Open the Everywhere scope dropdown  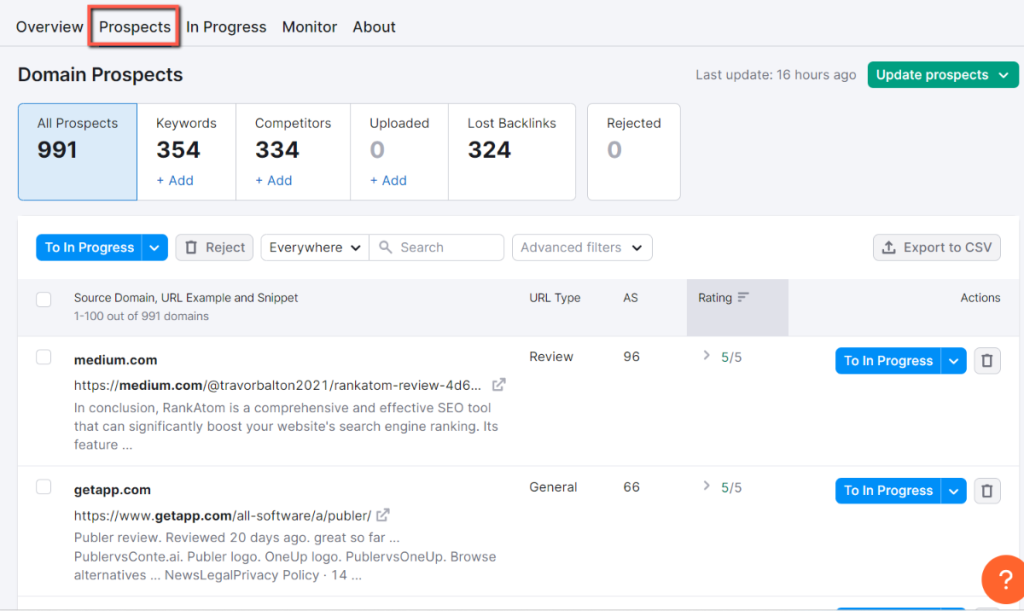point(315,247)
